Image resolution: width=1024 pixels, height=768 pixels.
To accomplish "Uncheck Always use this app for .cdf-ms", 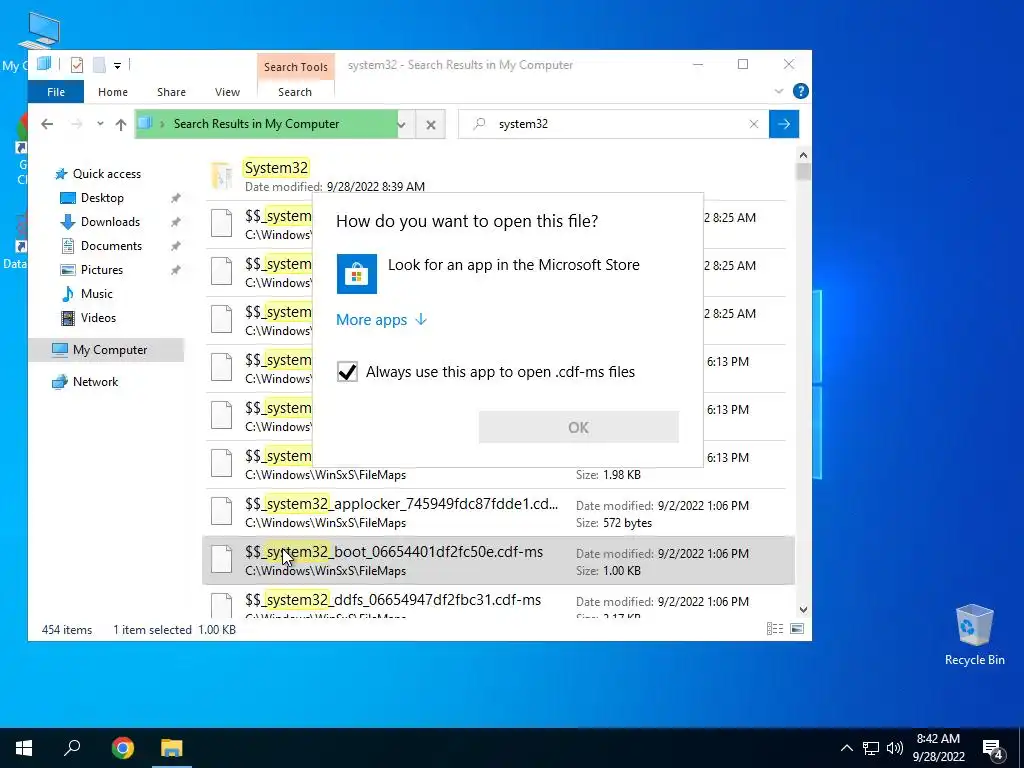I will coord(347,372).
